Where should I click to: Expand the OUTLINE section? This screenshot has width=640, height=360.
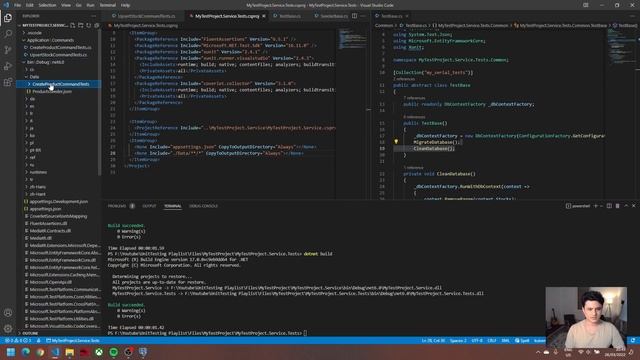[x=29, y=333]
